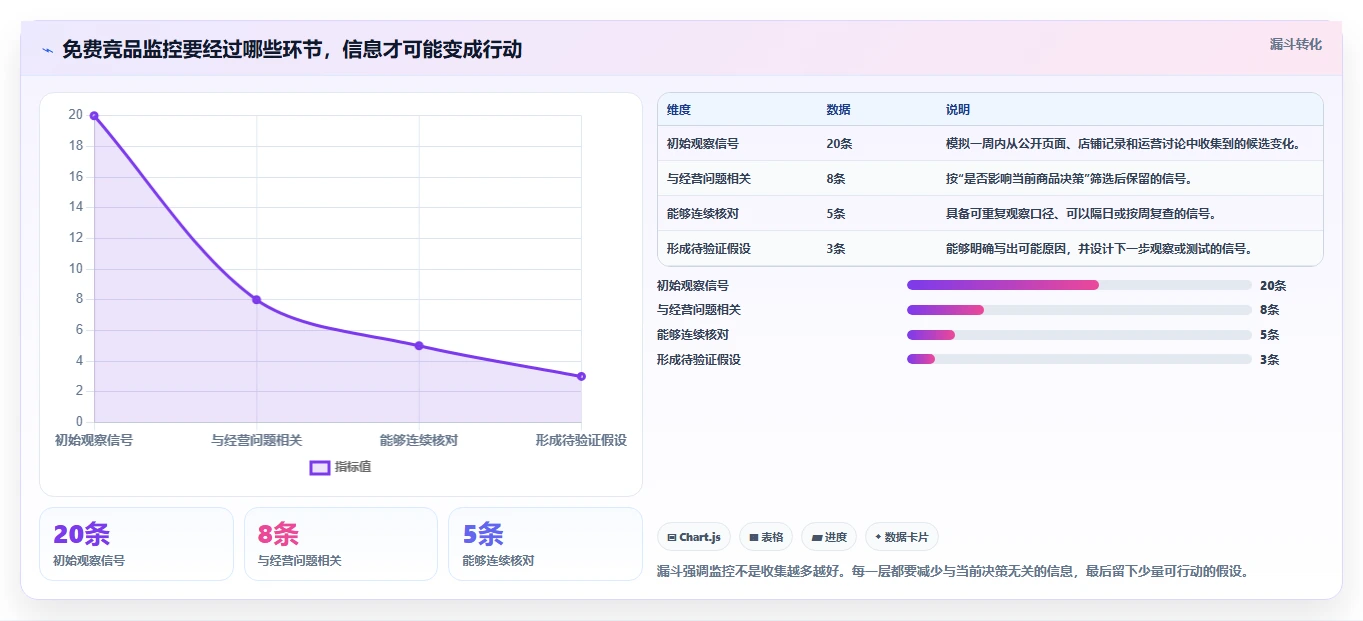Image resolution: width=1363 pixels, height=621 pixels.
Task: Open the 5条 stat card
Action: click(545, 544)
